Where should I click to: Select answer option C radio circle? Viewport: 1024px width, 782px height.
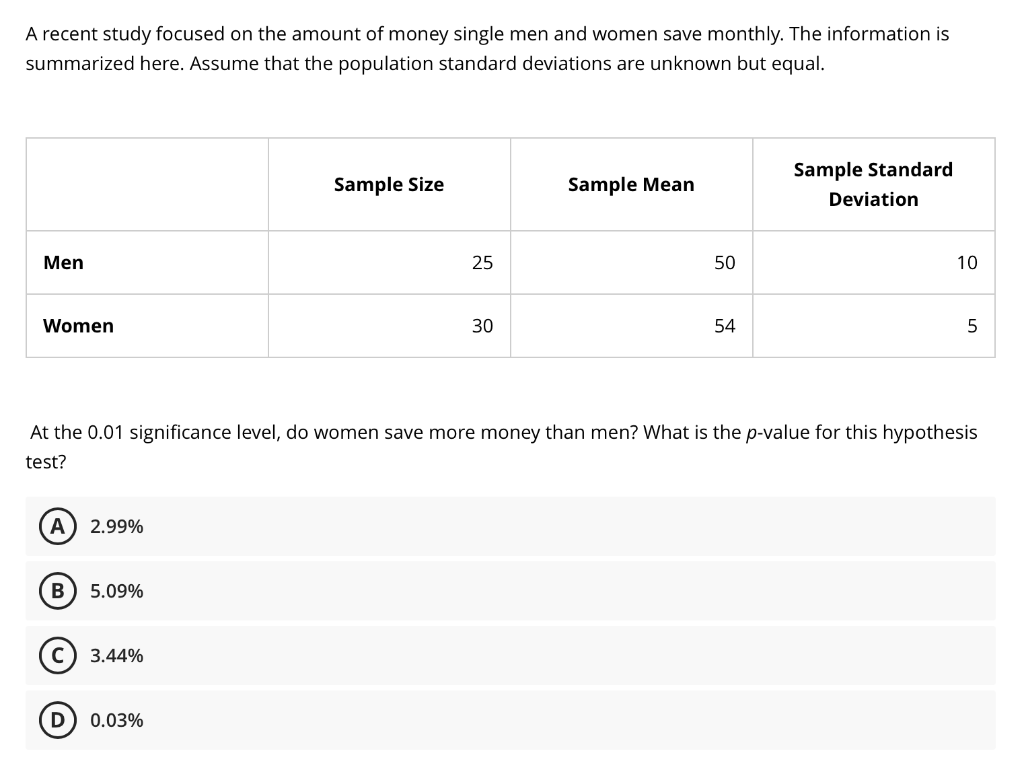[x=57, y=656]
